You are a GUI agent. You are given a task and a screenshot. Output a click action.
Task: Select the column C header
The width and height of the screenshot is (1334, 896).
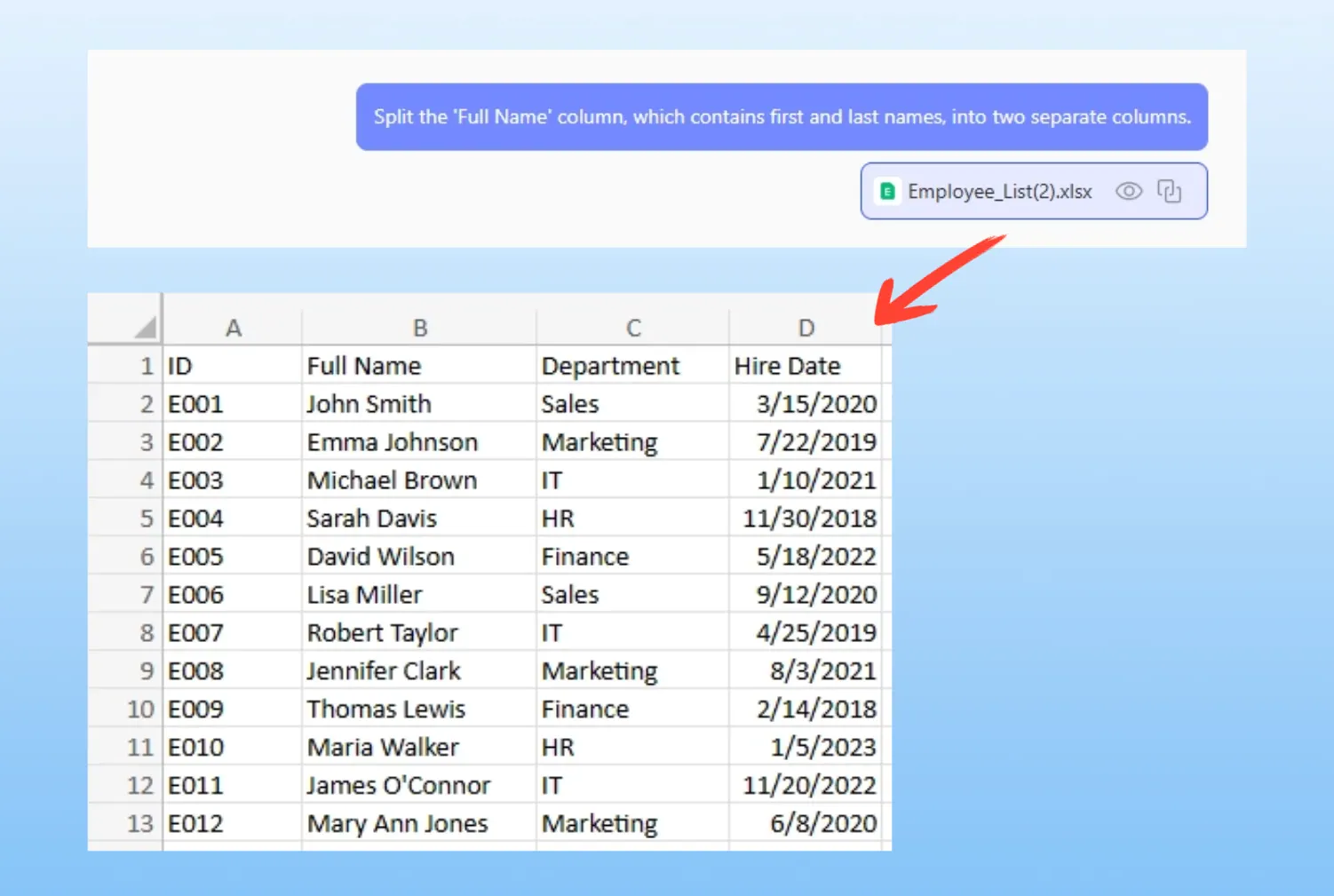pos(633,328)
